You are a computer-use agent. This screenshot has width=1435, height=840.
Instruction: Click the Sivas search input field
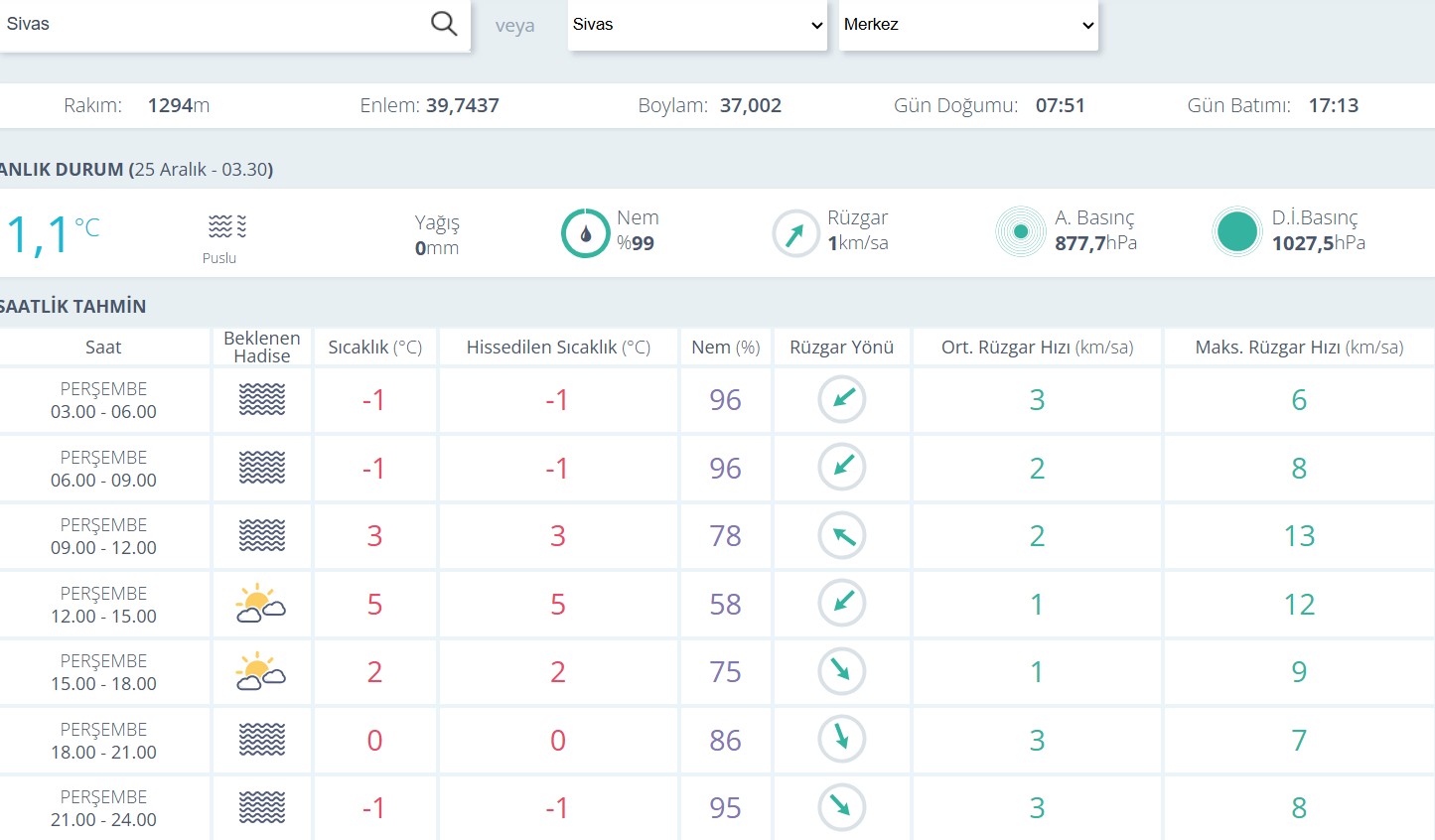click(214, 25)
